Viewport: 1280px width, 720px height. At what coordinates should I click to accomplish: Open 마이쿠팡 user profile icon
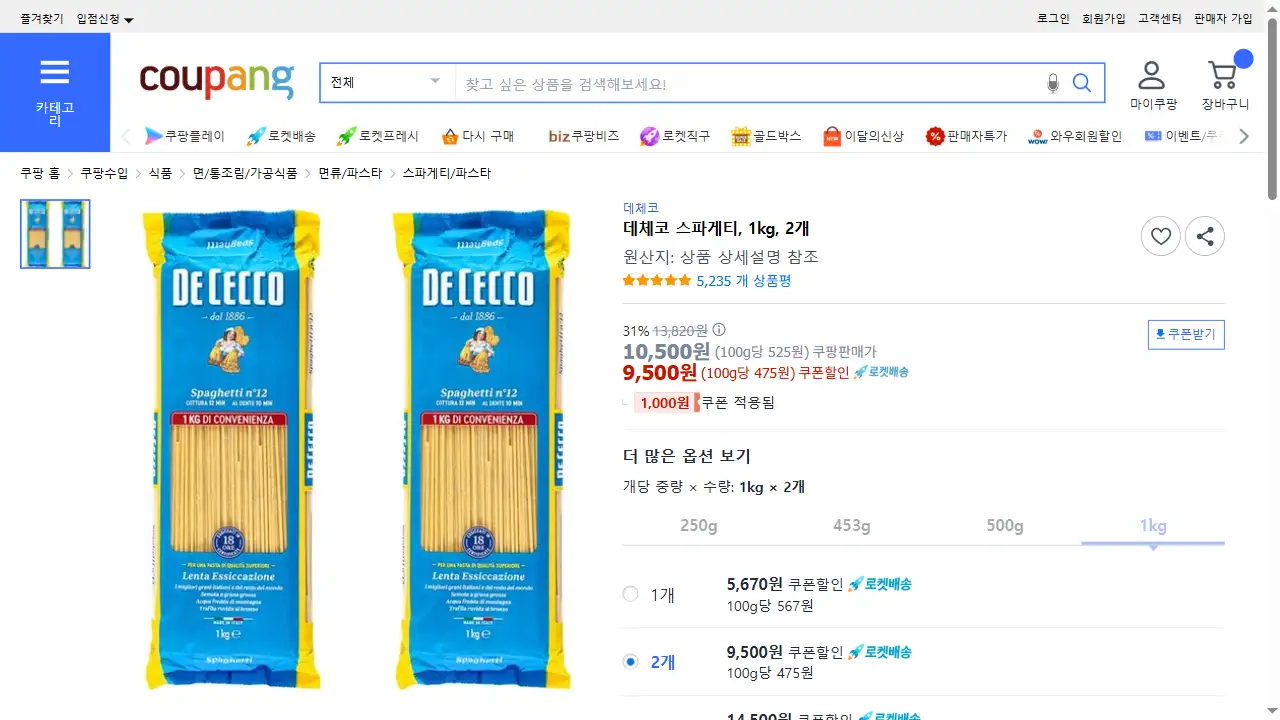(x=1152, y=75)
